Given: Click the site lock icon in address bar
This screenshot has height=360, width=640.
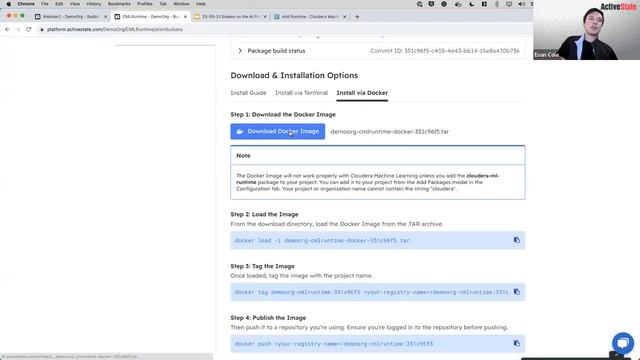Looking at the screenshot, I should point(42,29).
